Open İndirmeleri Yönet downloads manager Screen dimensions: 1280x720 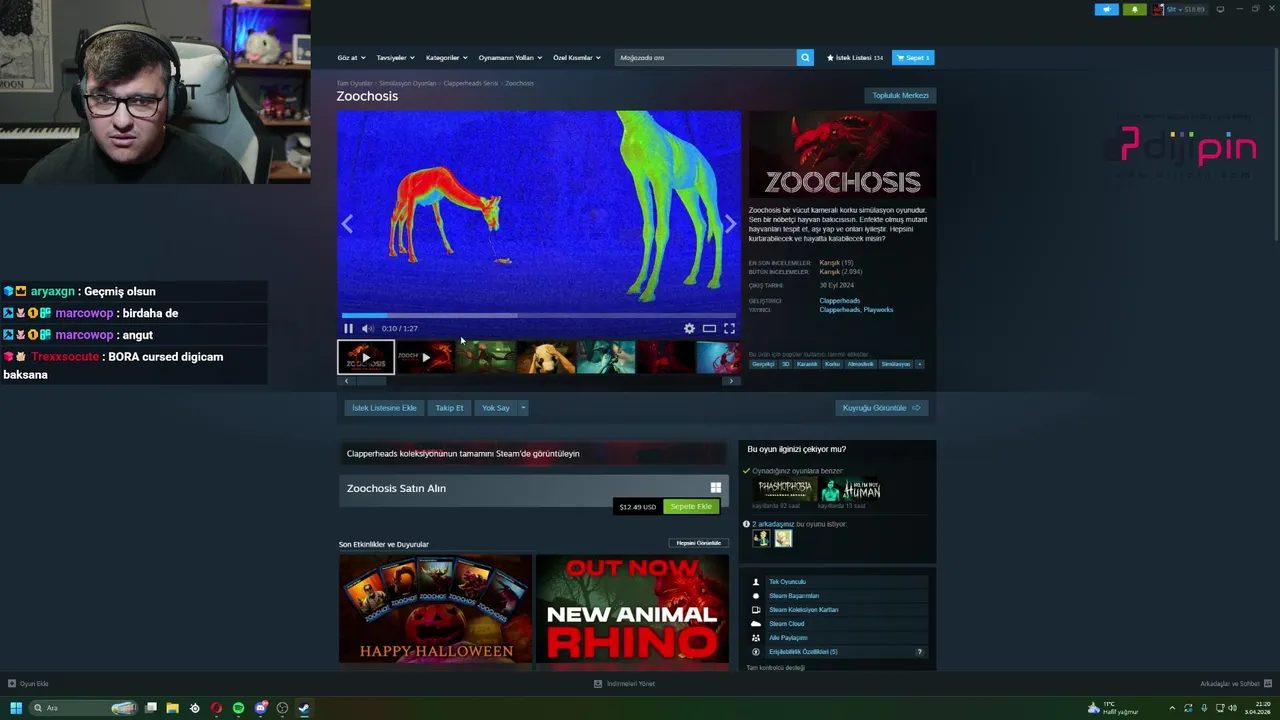coord(624,684)
